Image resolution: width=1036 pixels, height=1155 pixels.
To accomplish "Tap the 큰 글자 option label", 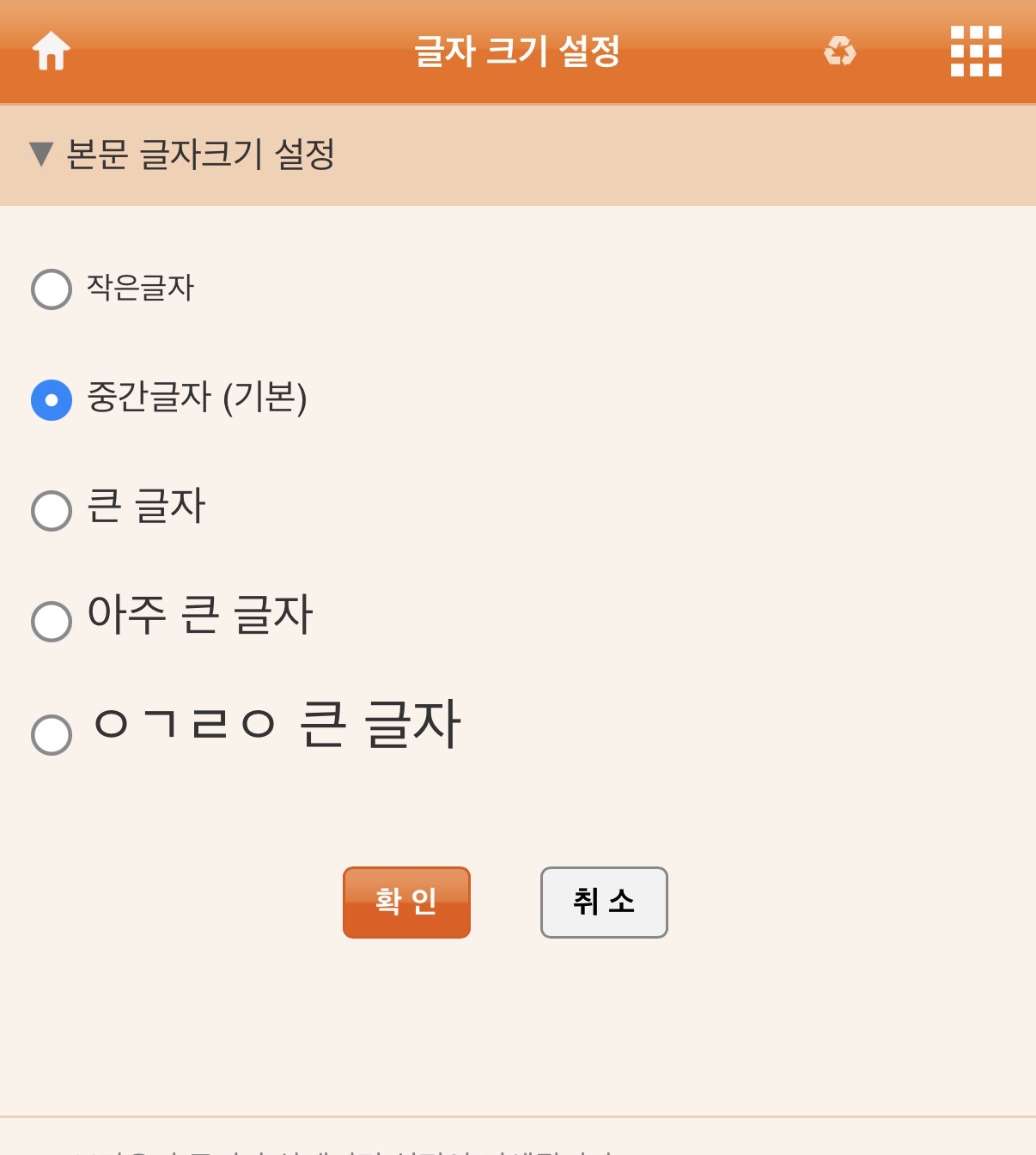I will pos(147,506).
